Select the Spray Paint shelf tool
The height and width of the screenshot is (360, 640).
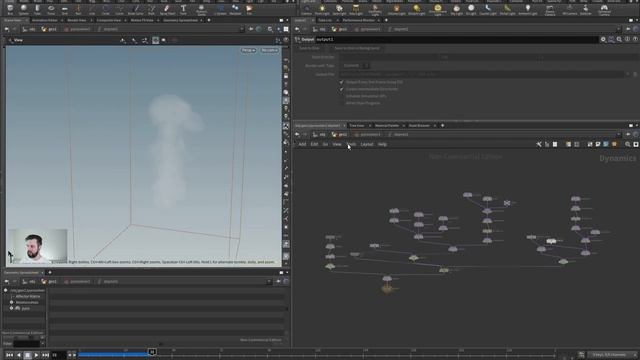click(x=167, y=9)
